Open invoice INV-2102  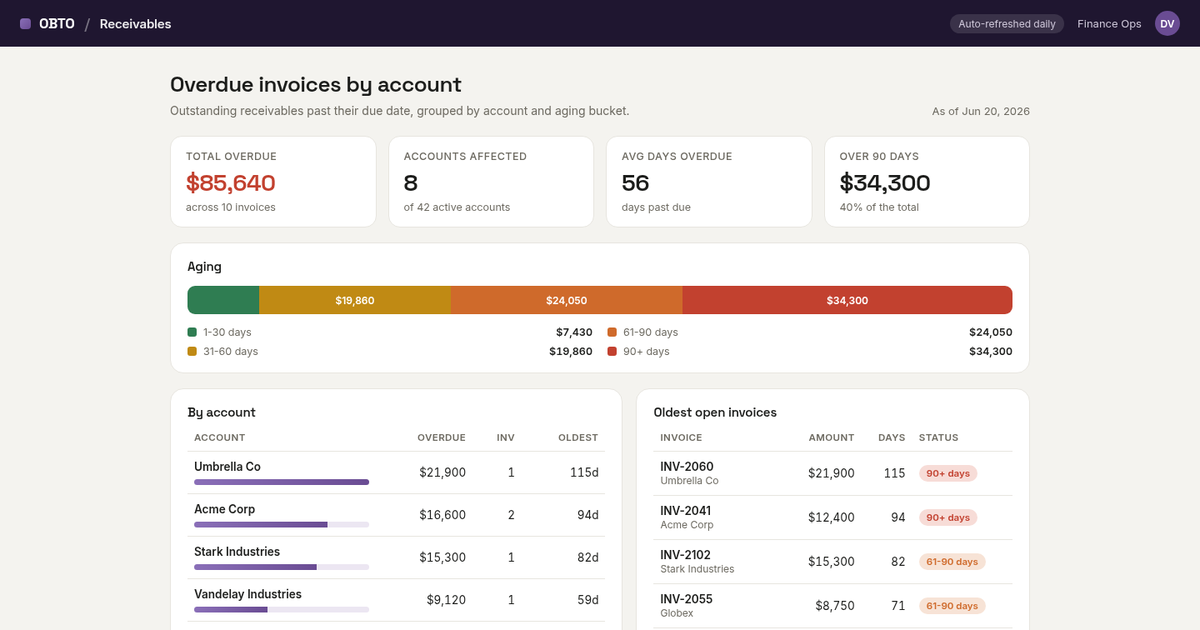pos(687,555)
